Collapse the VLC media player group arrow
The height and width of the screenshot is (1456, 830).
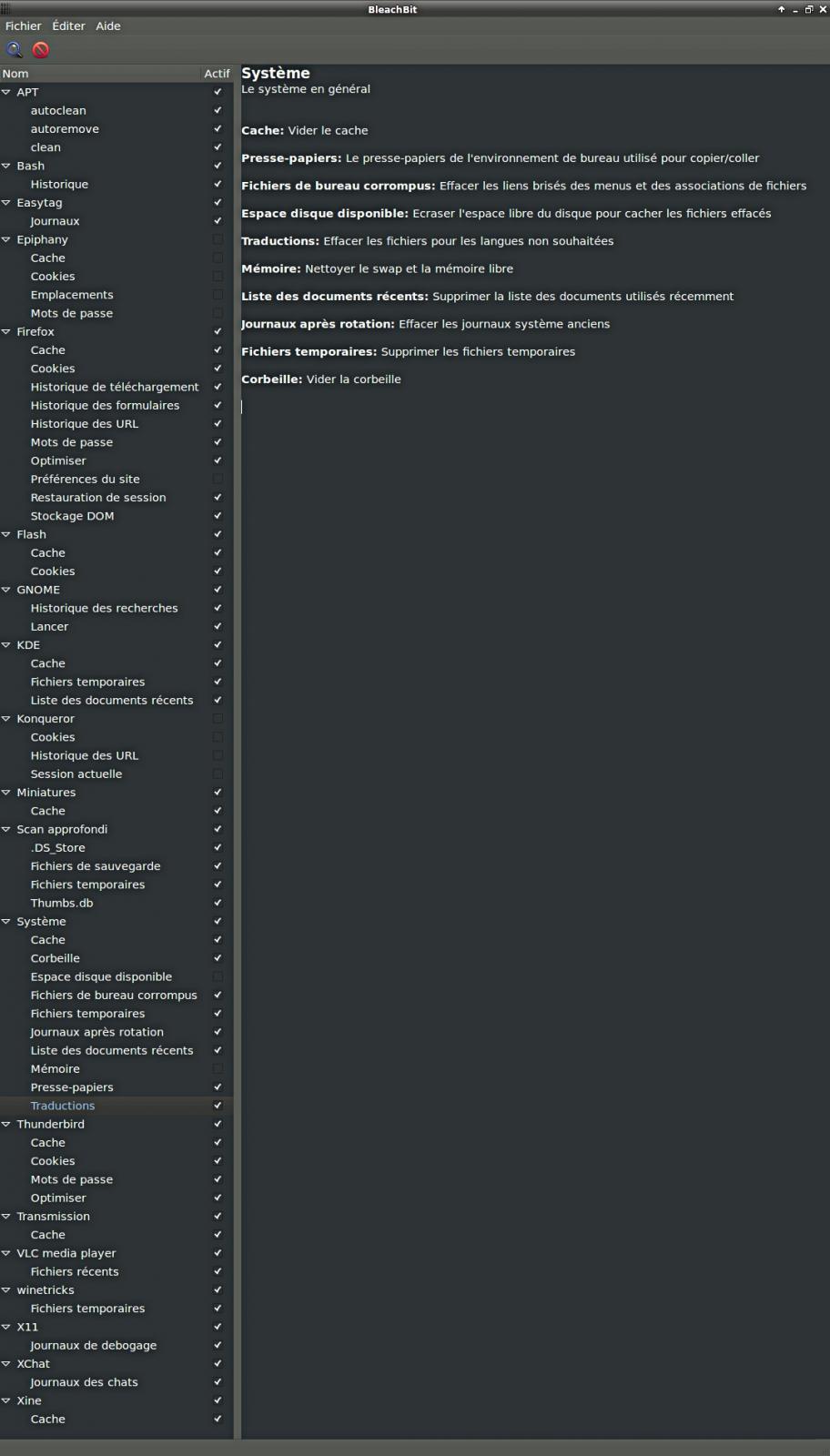(6, 1253)
